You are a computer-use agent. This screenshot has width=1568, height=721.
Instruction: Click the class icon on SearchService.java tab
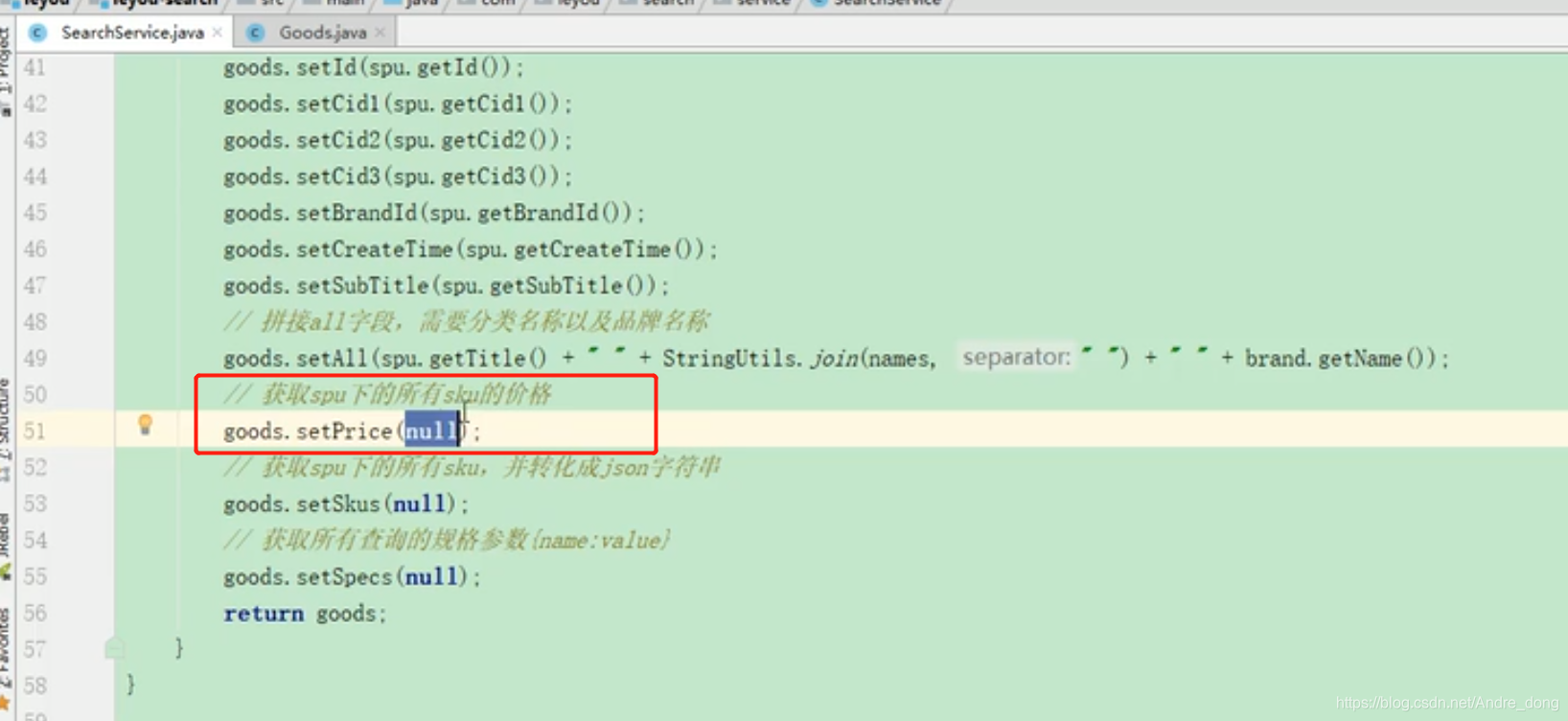[37, 33]
